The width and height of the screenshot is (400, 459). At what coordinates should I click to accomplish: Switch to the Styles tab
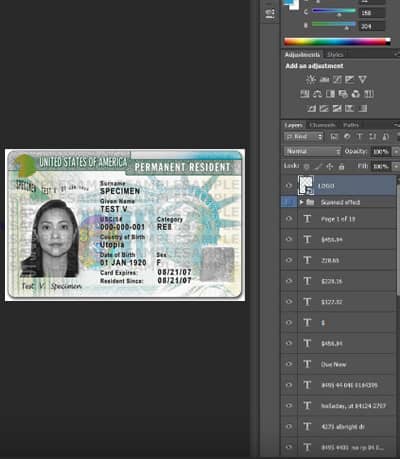(335, 55)
